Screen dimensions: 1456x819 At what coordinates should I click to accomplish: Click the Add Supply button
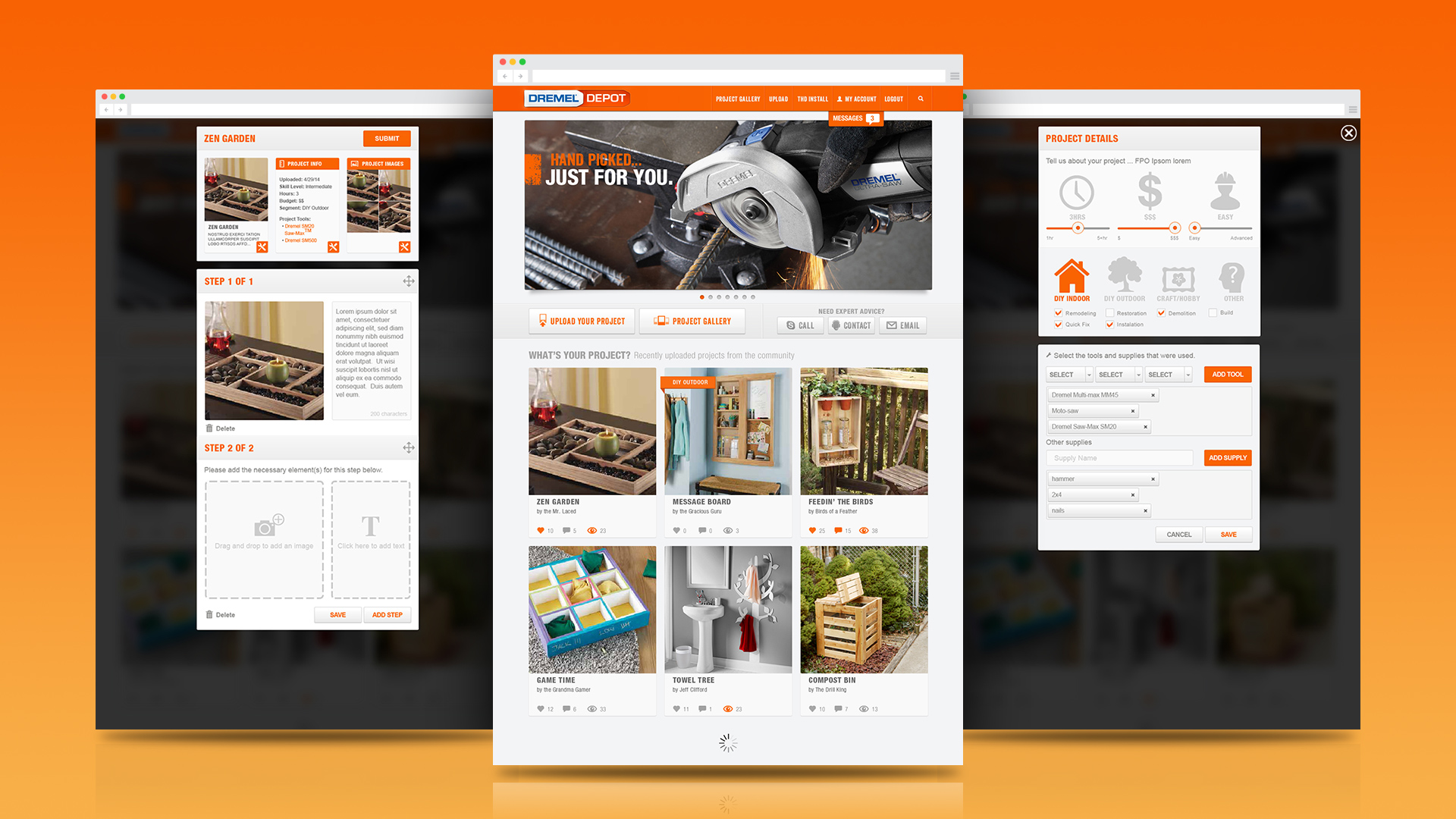click(x=1227, y=458)
